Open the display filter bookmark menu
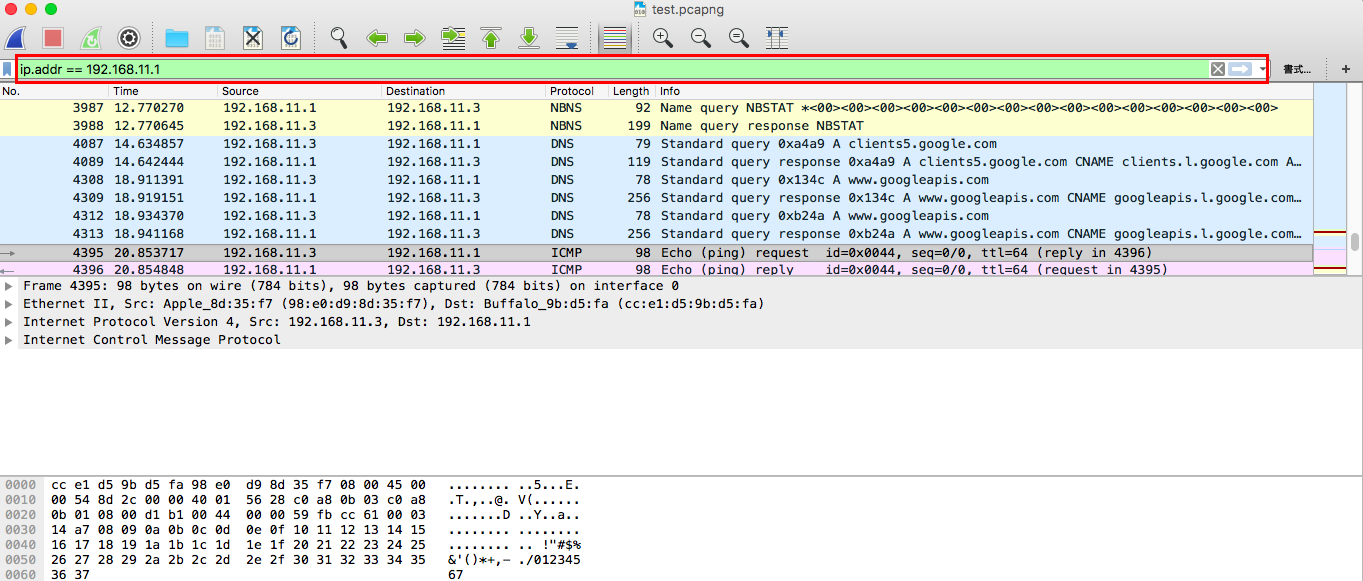Screen dimensions: 1363x581 click(x=8, y=69)
